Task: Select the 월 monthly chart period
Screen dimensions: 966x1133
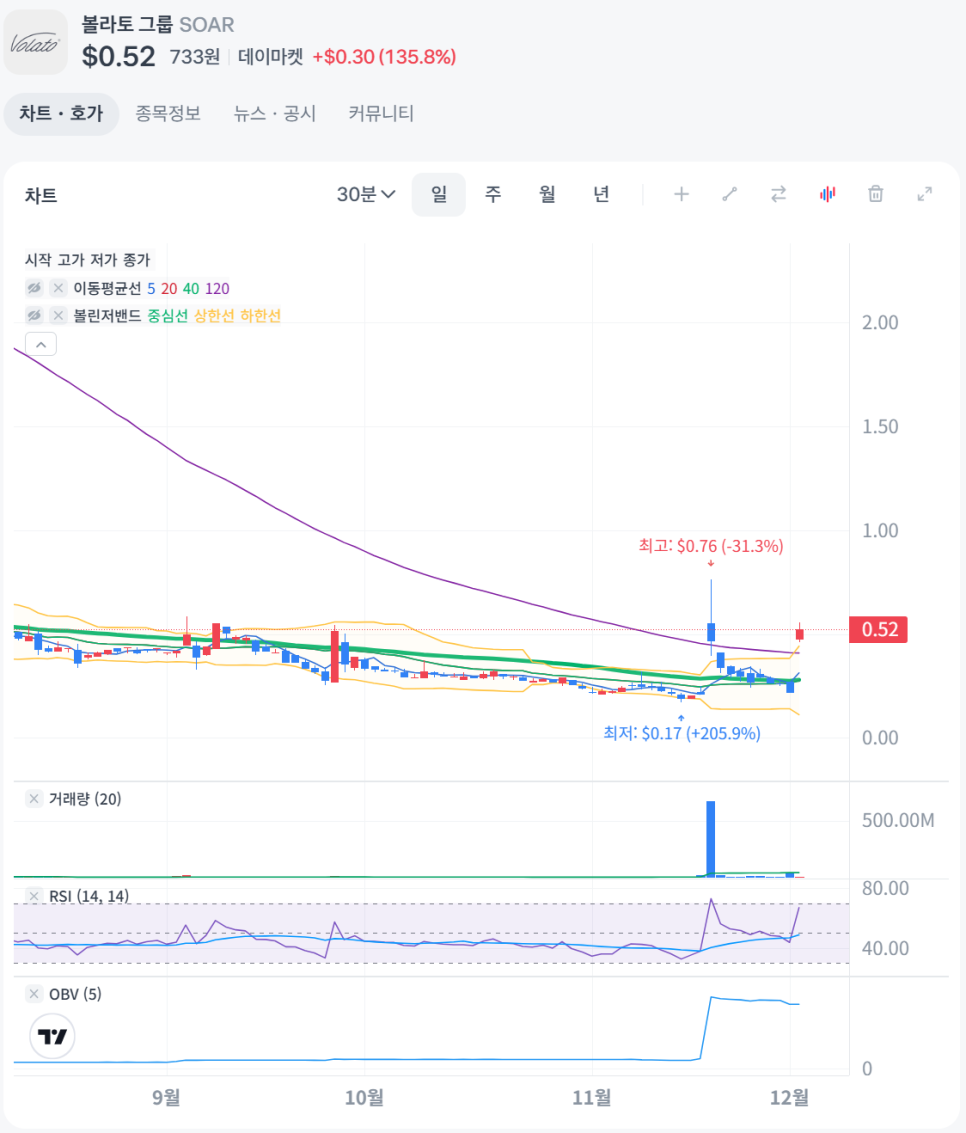Action: (x=547, y=194)
